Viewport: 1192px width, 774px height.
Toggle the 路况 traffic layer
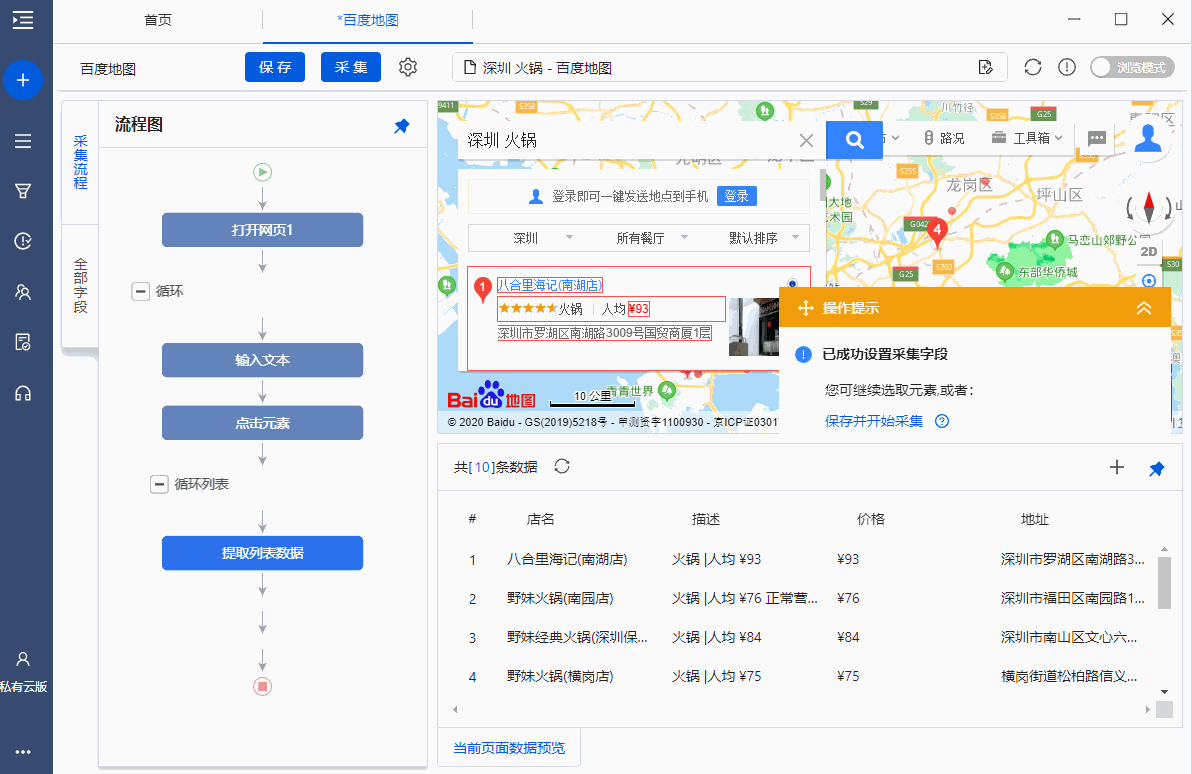coord(943,138)
